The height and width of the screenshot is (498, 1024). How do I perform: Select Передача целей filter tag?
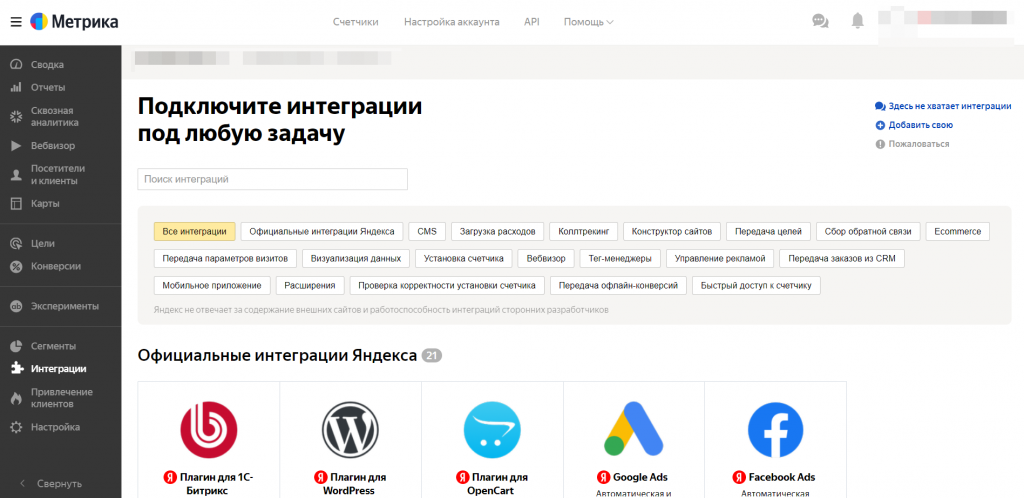pos(768,231)
